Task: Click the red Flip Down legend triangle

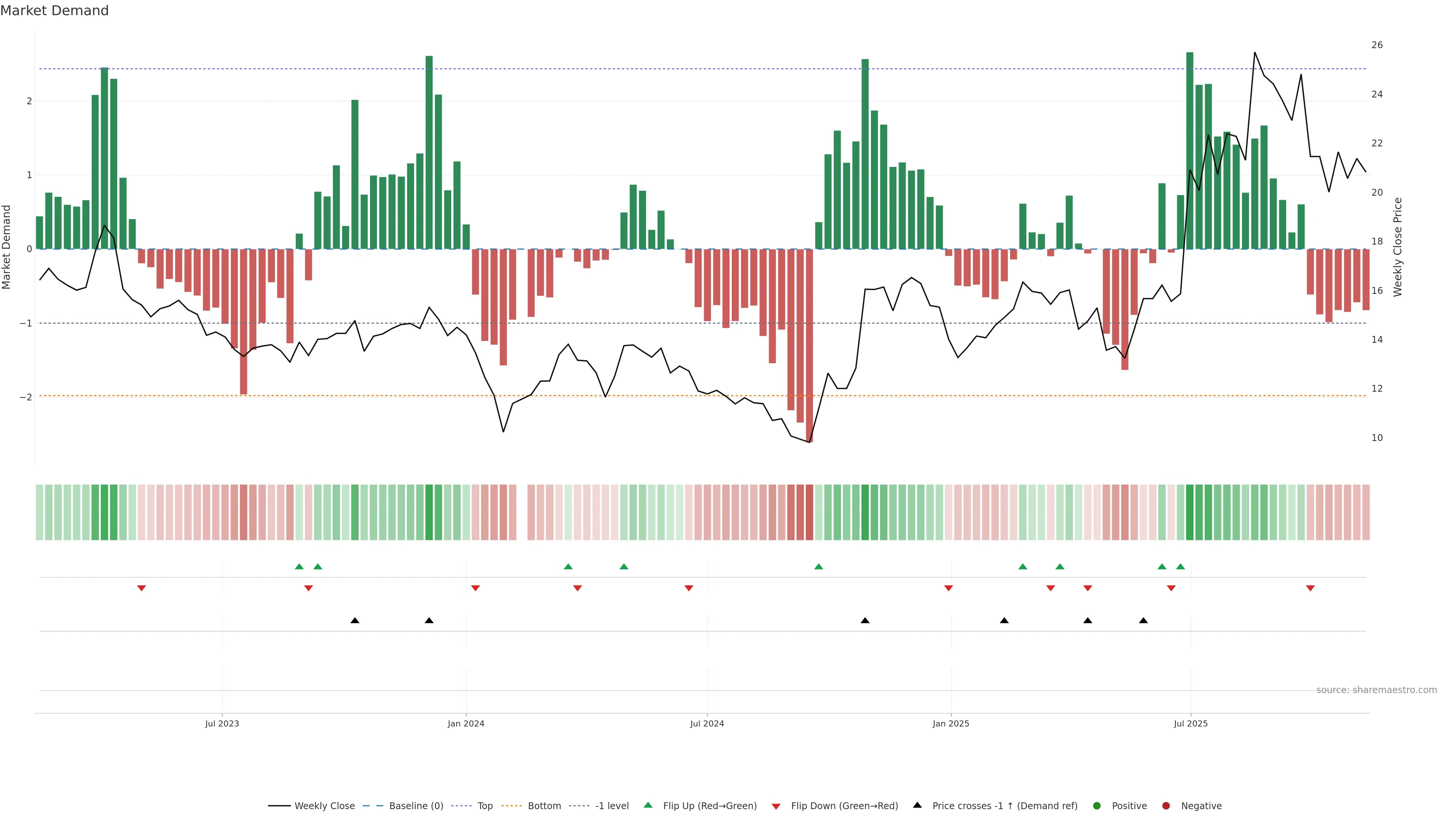Action: click(776, 806)
